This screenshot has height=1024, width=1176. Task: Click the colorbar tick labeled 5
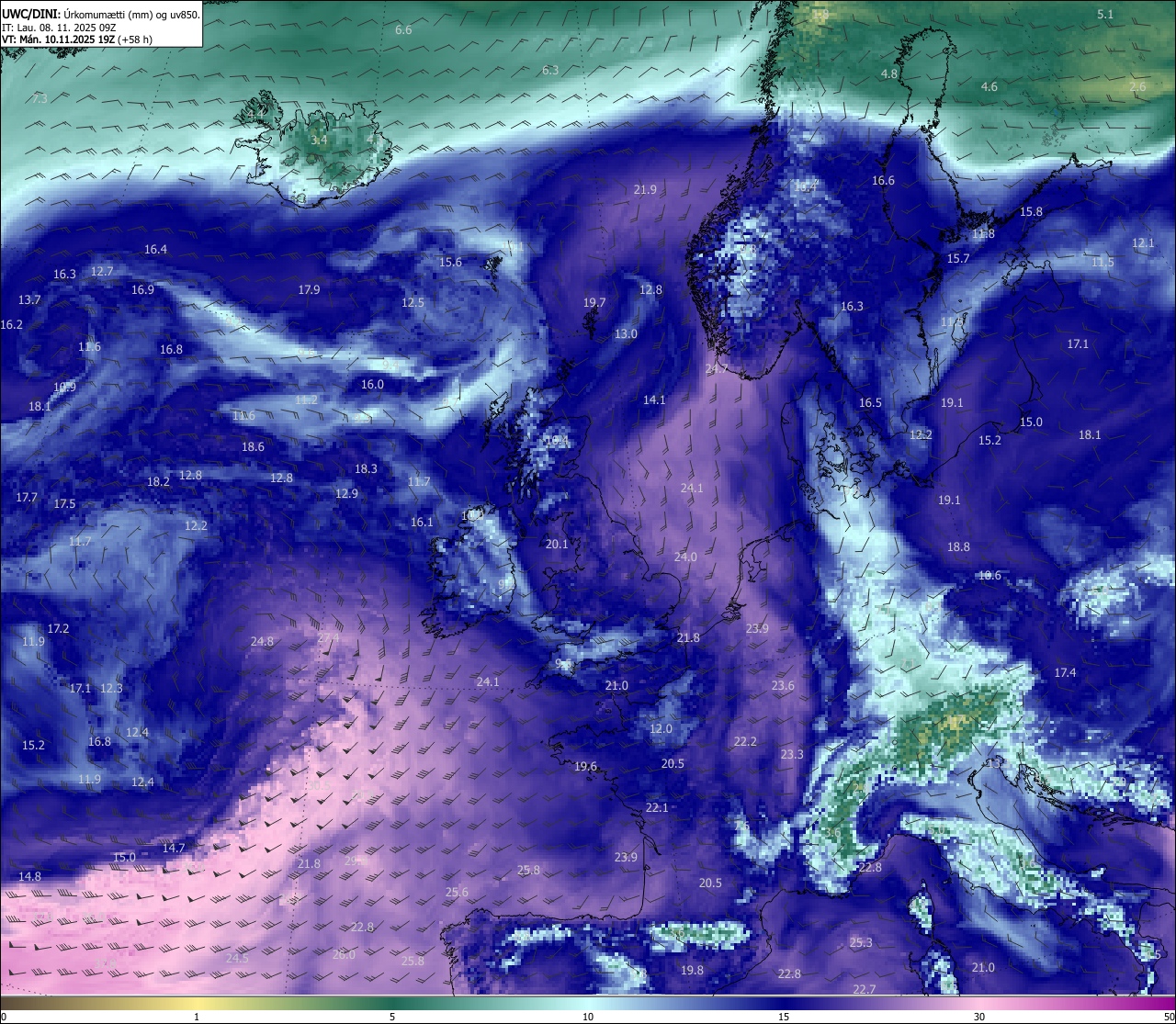pyautogui.click(x=392, y=1017)
